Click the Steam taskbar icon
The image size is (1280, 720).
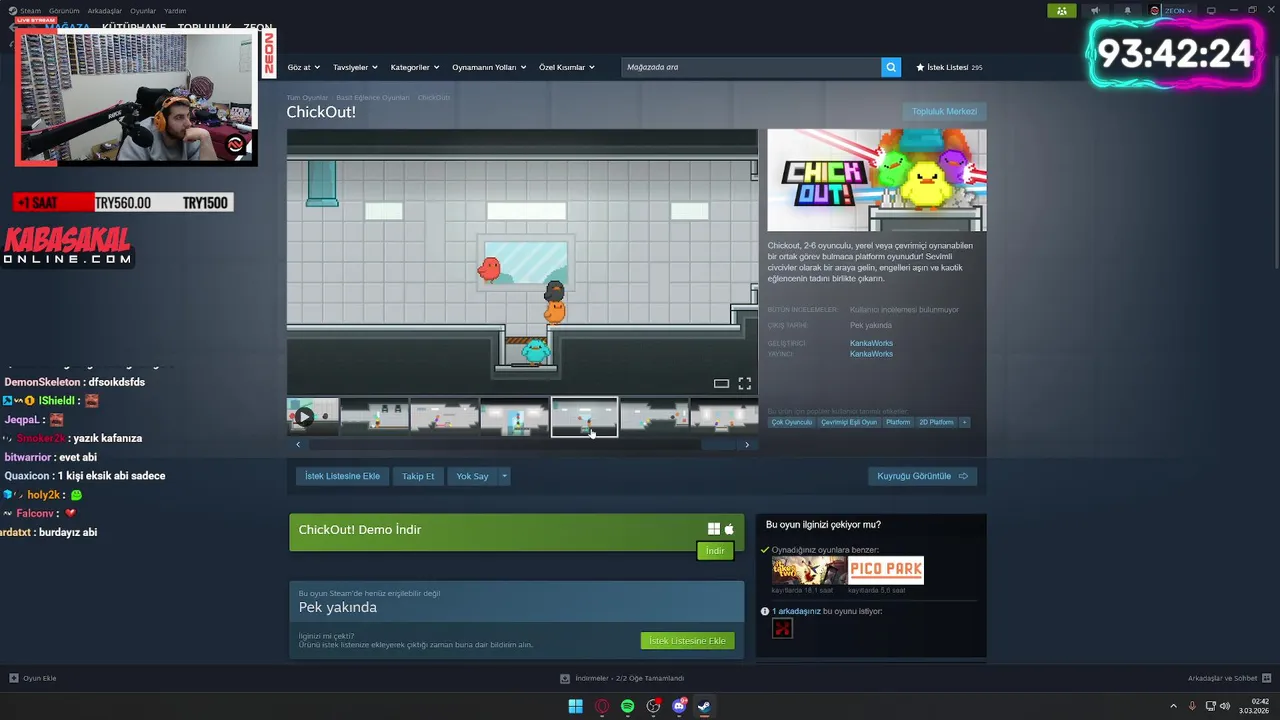click(x=704, y=706)
